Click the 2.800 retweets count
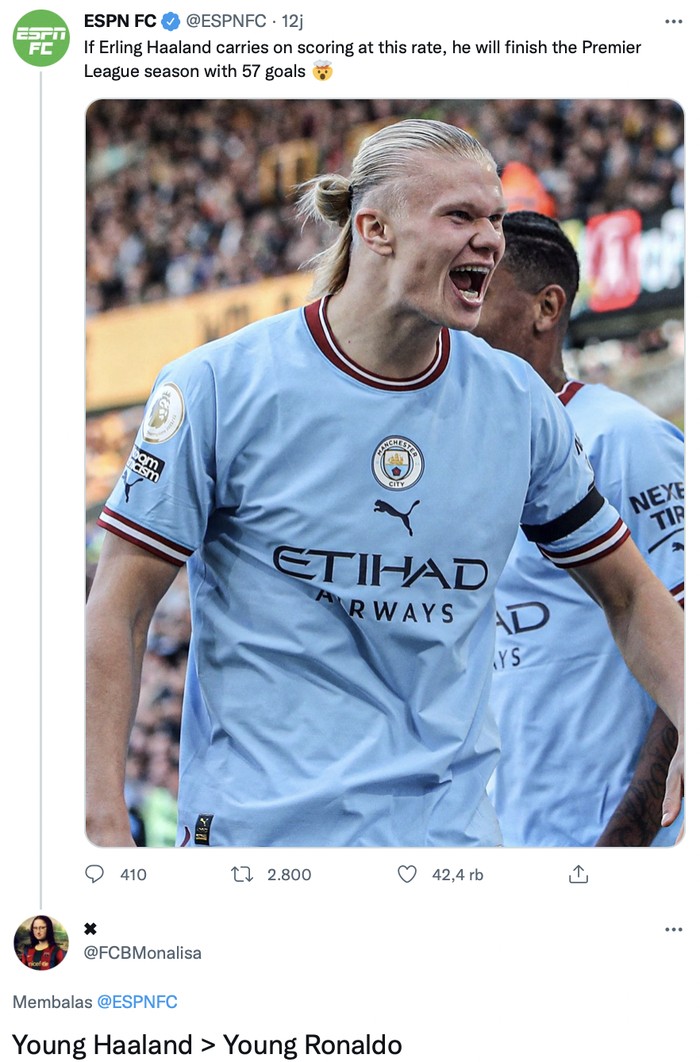Image resolution: width=700 pixels, height=1062 pixels. [x=289, y=874]
